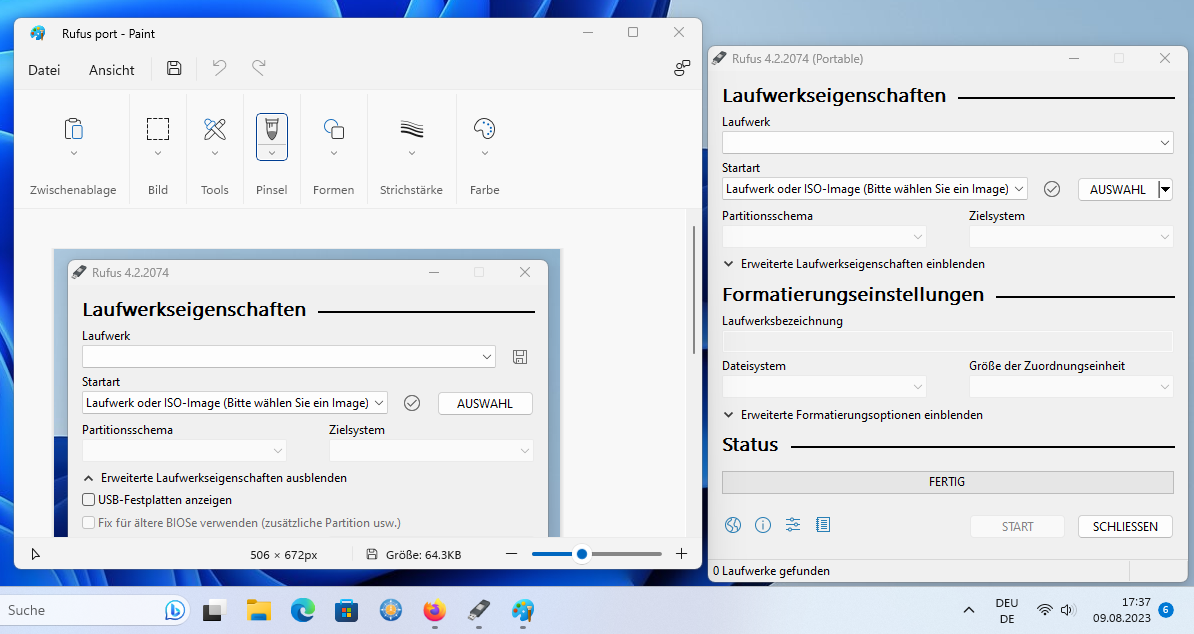1194x634 pixels.
Task: Show hidden tray icons chevron
Action: (x=969, y=610)
